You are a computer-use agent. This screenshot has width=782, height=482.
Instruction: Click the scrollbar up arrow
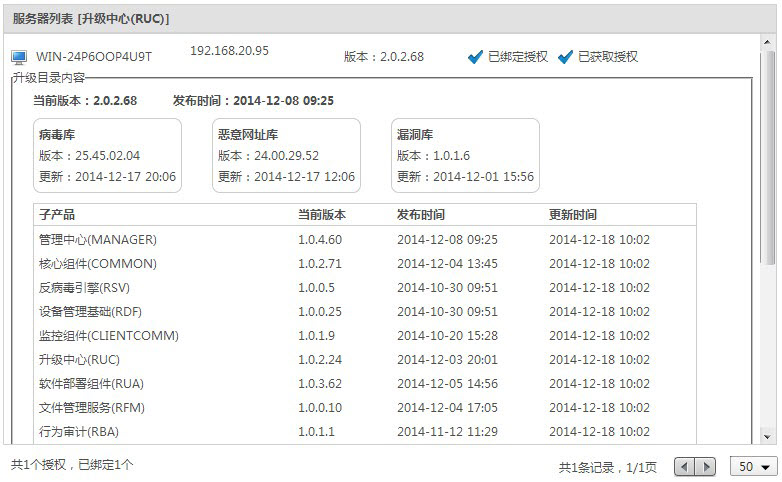769,44
